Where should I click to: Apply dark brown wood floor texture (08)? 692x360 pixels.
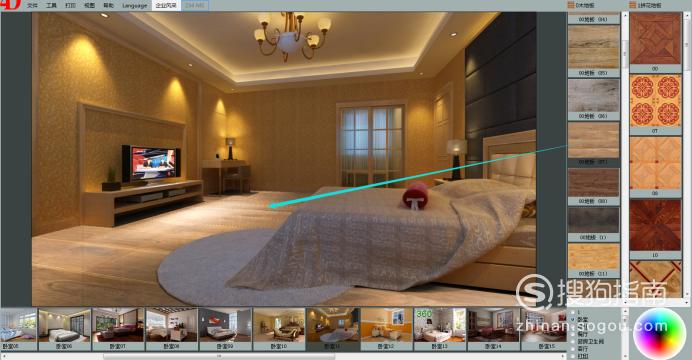coord(594,183)
